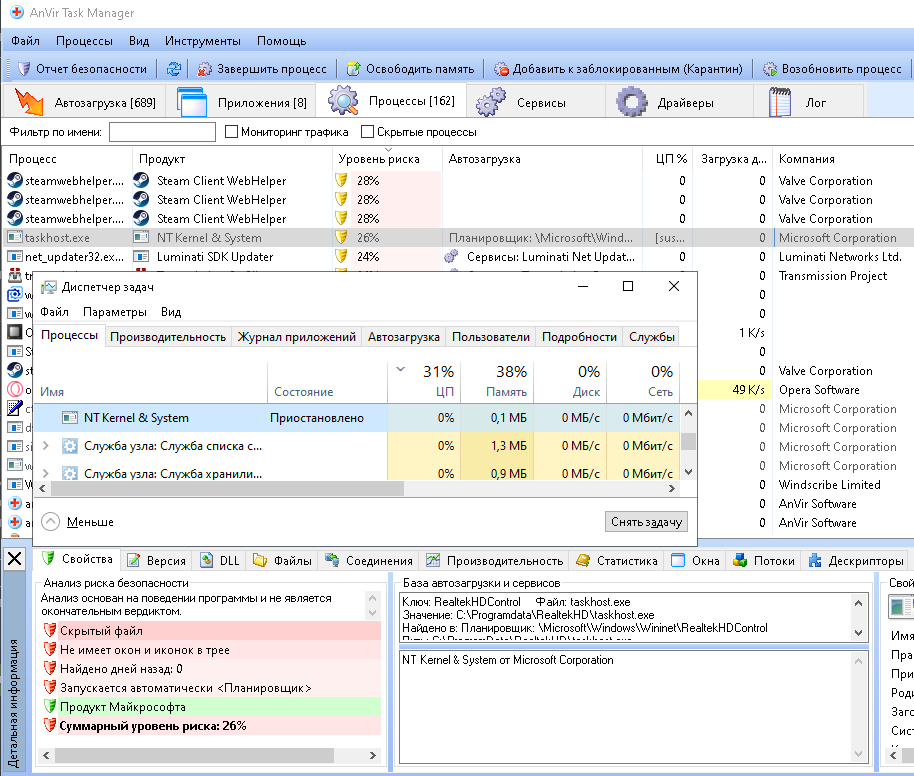Enable Скрытые процессы checkbox
This screenshot has width=914, height=776.
tap(367, 132)
